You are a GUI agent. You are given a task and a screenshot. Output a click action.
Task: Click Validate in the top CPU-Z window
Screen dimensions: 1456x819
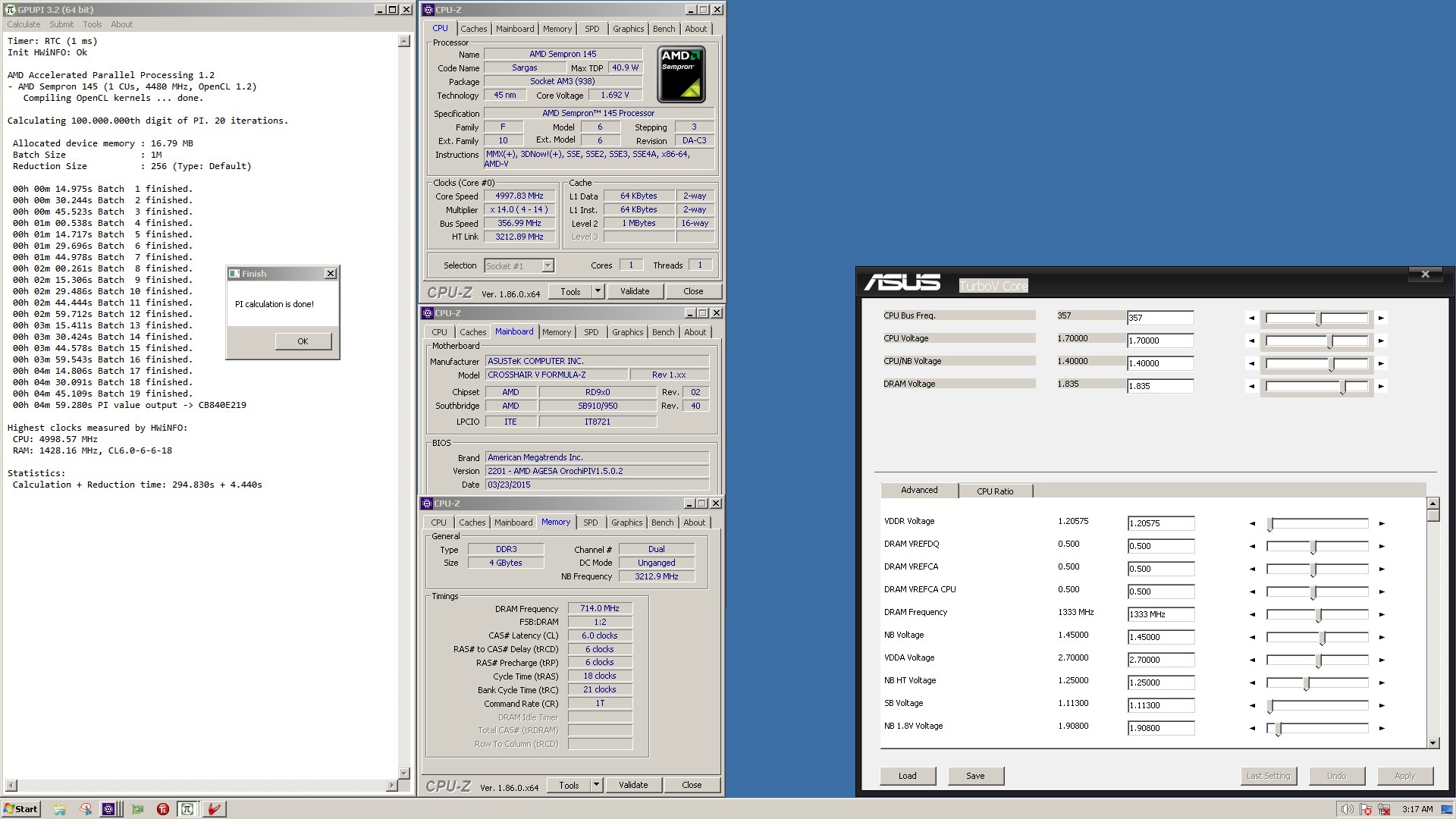click(x=635, y=291)
